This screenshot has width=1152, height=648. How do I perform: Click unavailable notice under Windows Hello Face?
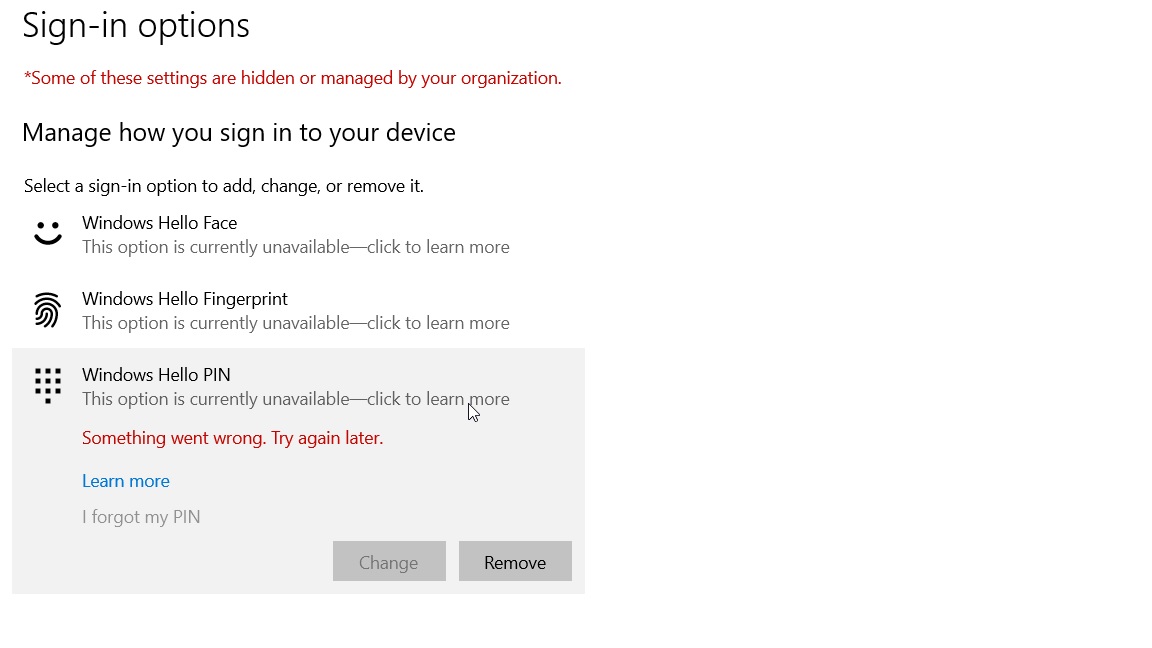(x=295, y=248)
